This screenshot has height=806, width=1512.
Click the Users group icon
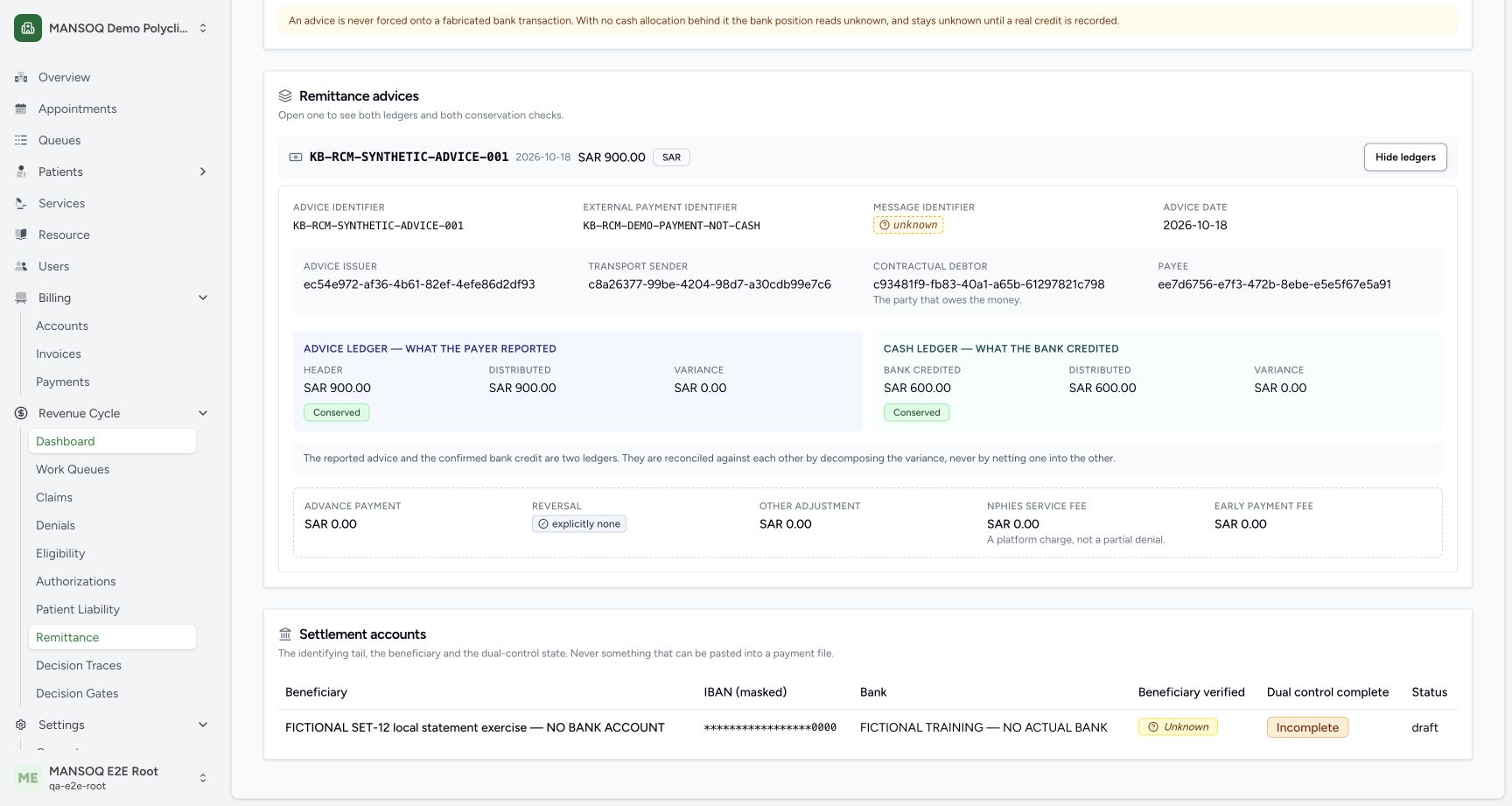pos(21,266)
